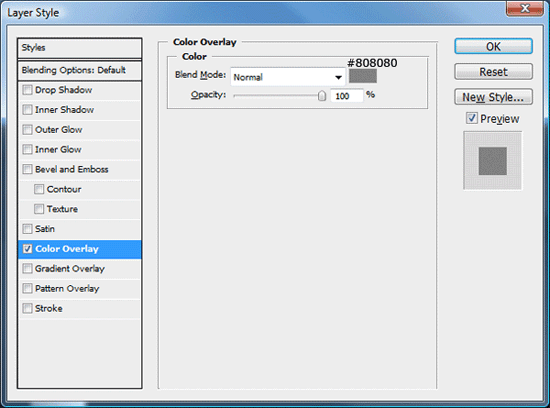Enable the Drop Shadow checkbox
Viewport: 550px width, 408px height.
point(27,90)
